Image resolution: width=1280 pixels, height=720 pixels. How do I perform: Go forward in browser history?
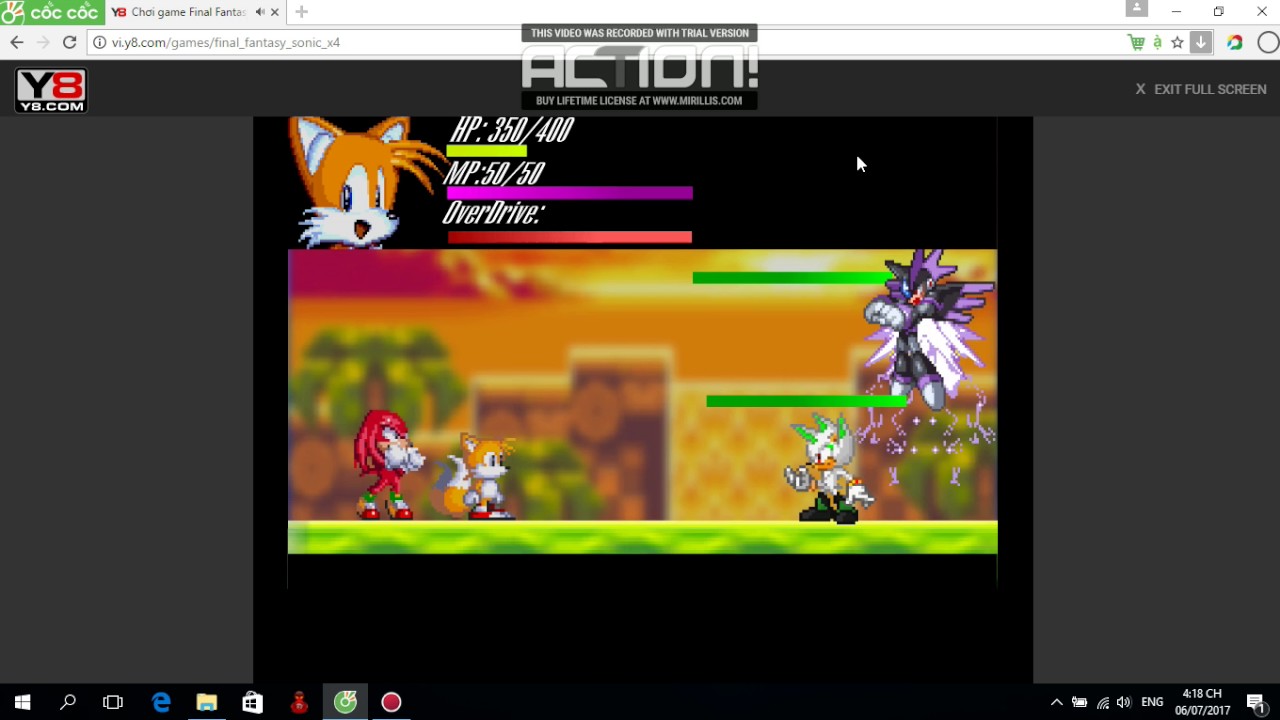coord(43,42)
